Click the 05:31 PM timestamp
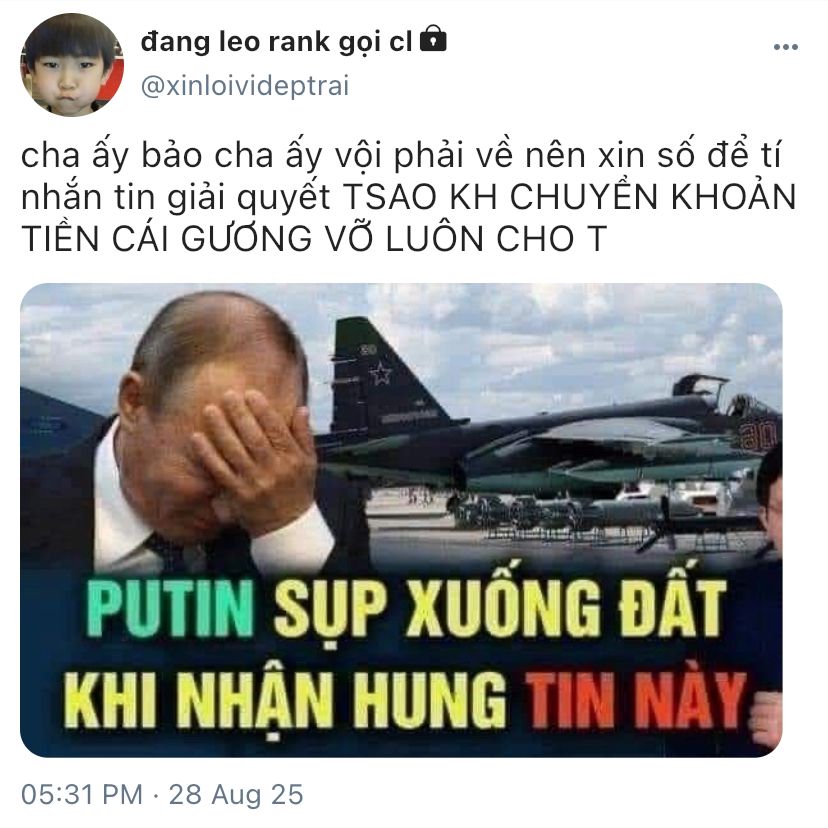828x828 pixels. pyautogui.click(x=82, y=794)
